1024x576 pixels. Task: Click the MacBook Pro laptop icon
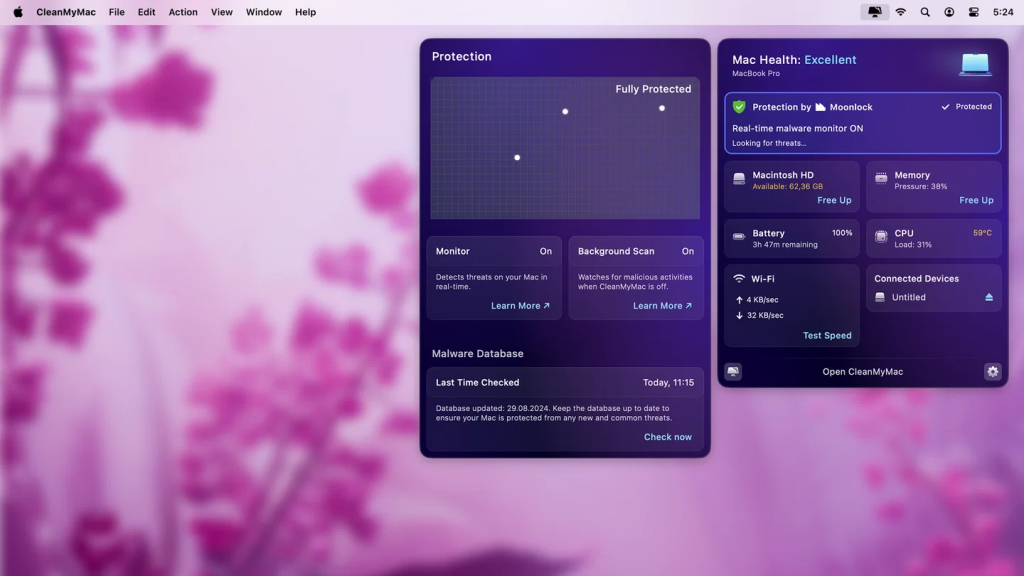(x=975, y=65)
